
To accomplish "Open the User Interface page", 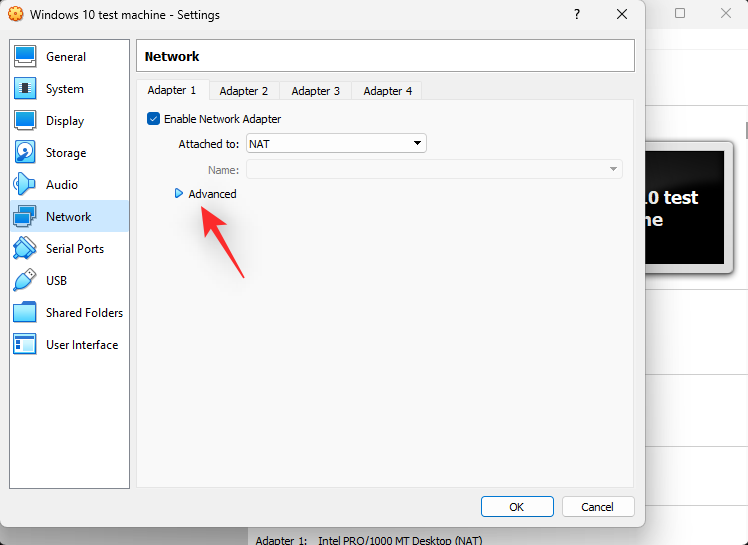I will (x=70, y=344).
